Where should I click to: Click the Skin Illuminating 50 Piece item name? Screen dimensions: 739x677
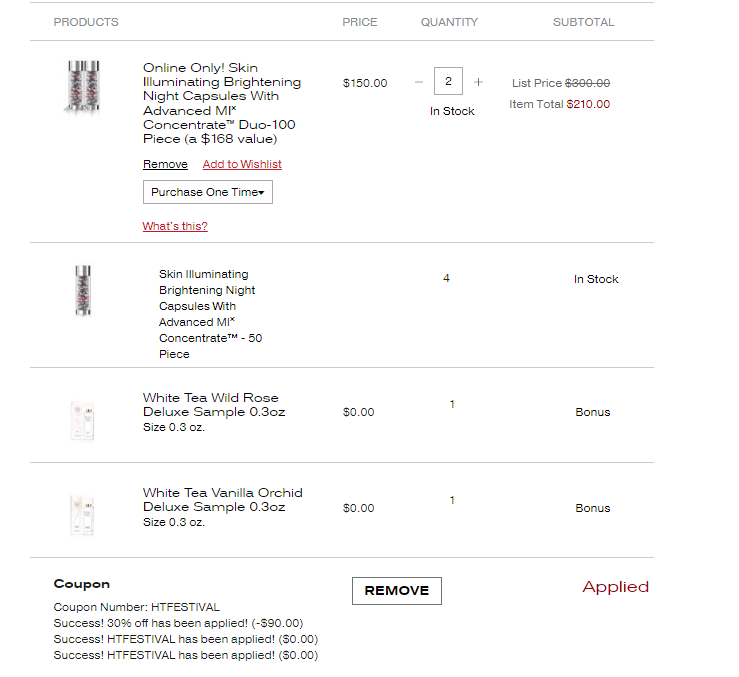[x=210, y=314]
